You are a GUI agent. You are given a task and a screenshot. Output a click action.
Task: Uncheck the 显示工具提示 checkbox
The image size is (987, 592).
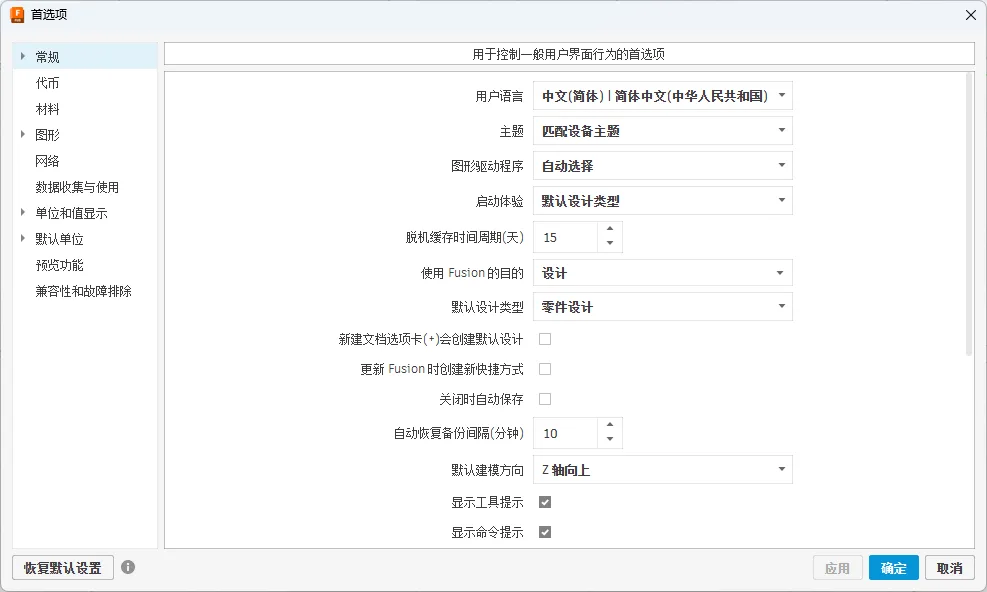click(545, 502)
